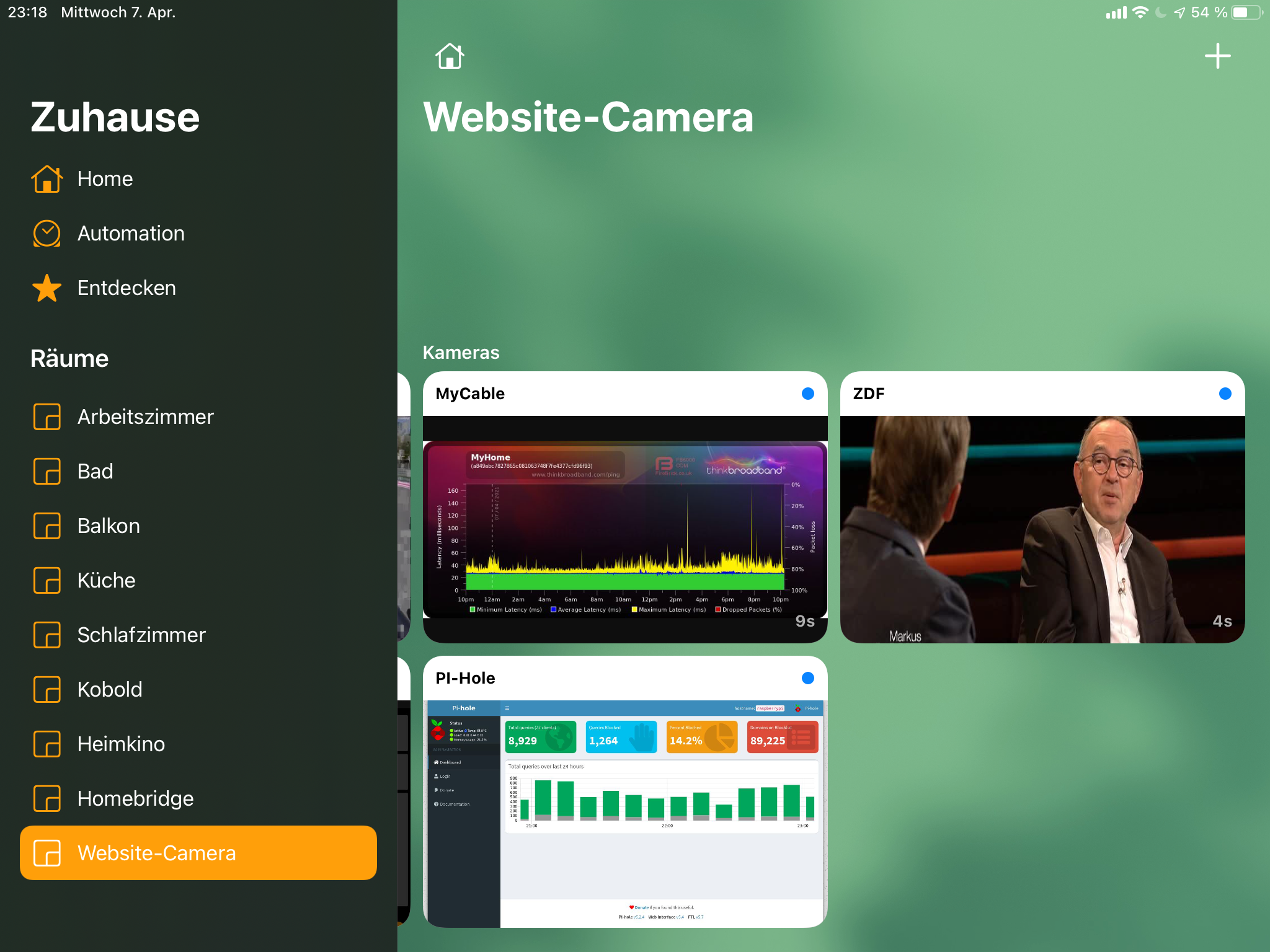Image resolution: width=1270 pixels, height=952 pixels.
Task: Open MyCable latency graph camera feed
Action: coord(625,530)
